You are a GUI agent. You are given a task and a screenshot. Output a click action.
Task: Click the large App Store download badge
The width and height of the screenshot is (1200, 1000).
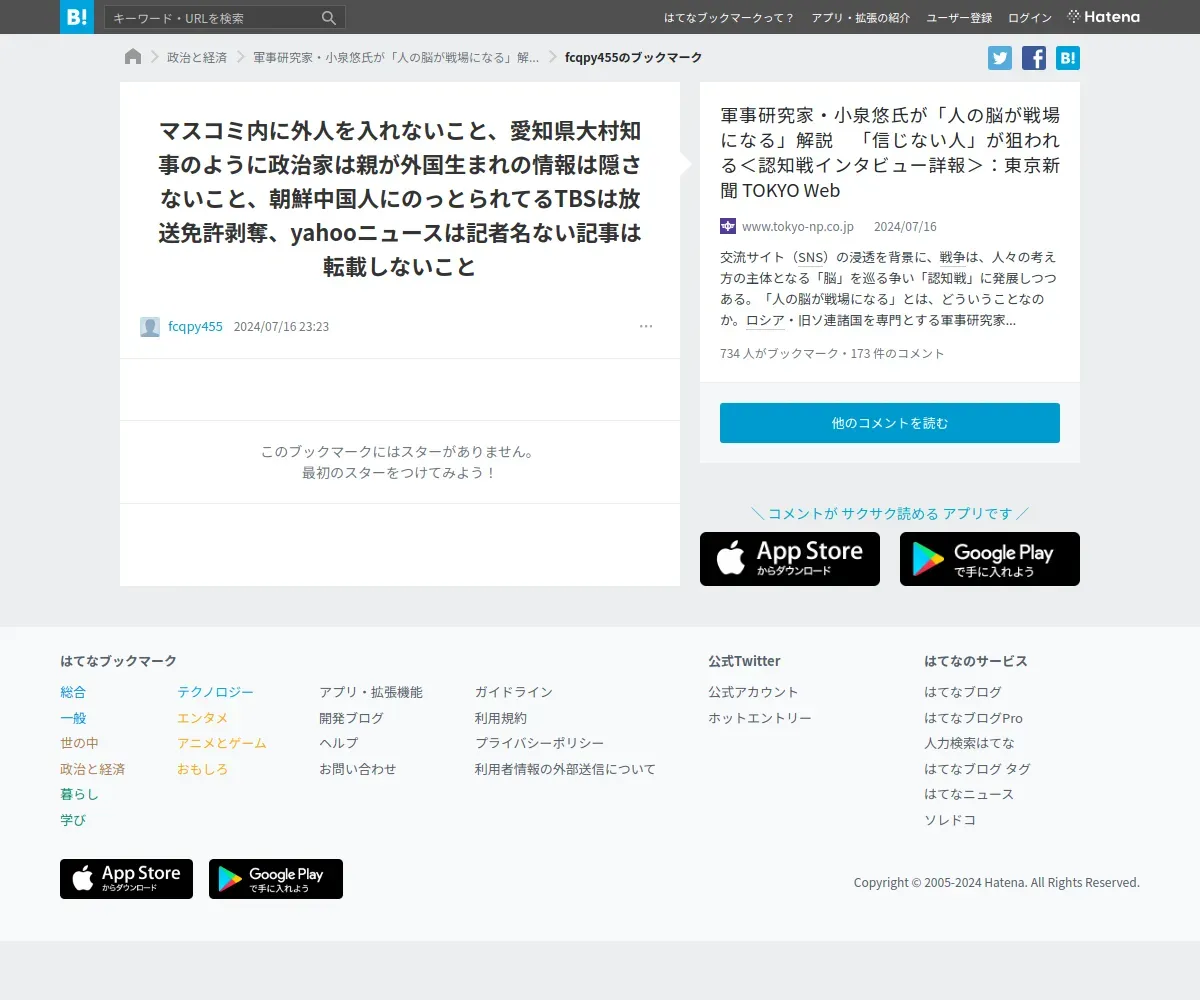[790, 559]
